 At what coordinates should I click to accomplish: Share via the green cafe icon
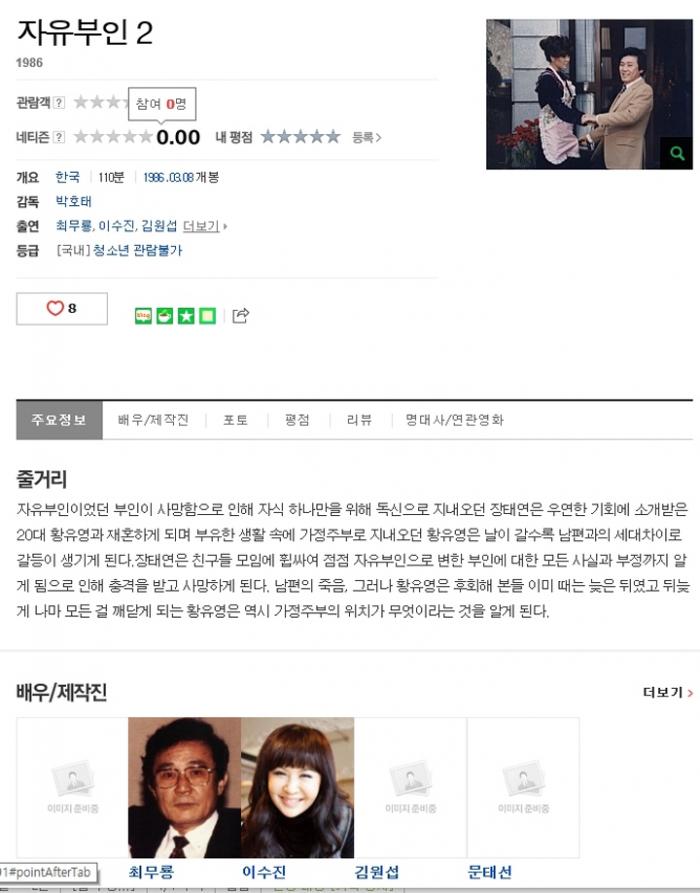165,316
